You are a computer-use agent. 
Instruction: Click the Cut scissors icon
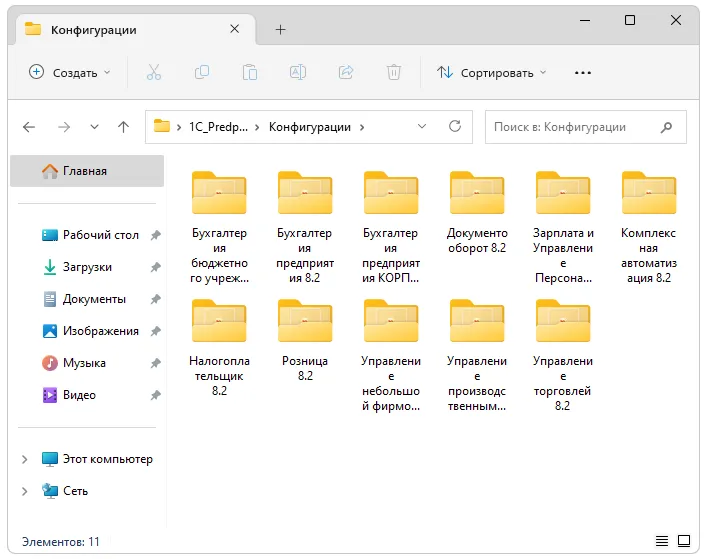tap(154, 72)
